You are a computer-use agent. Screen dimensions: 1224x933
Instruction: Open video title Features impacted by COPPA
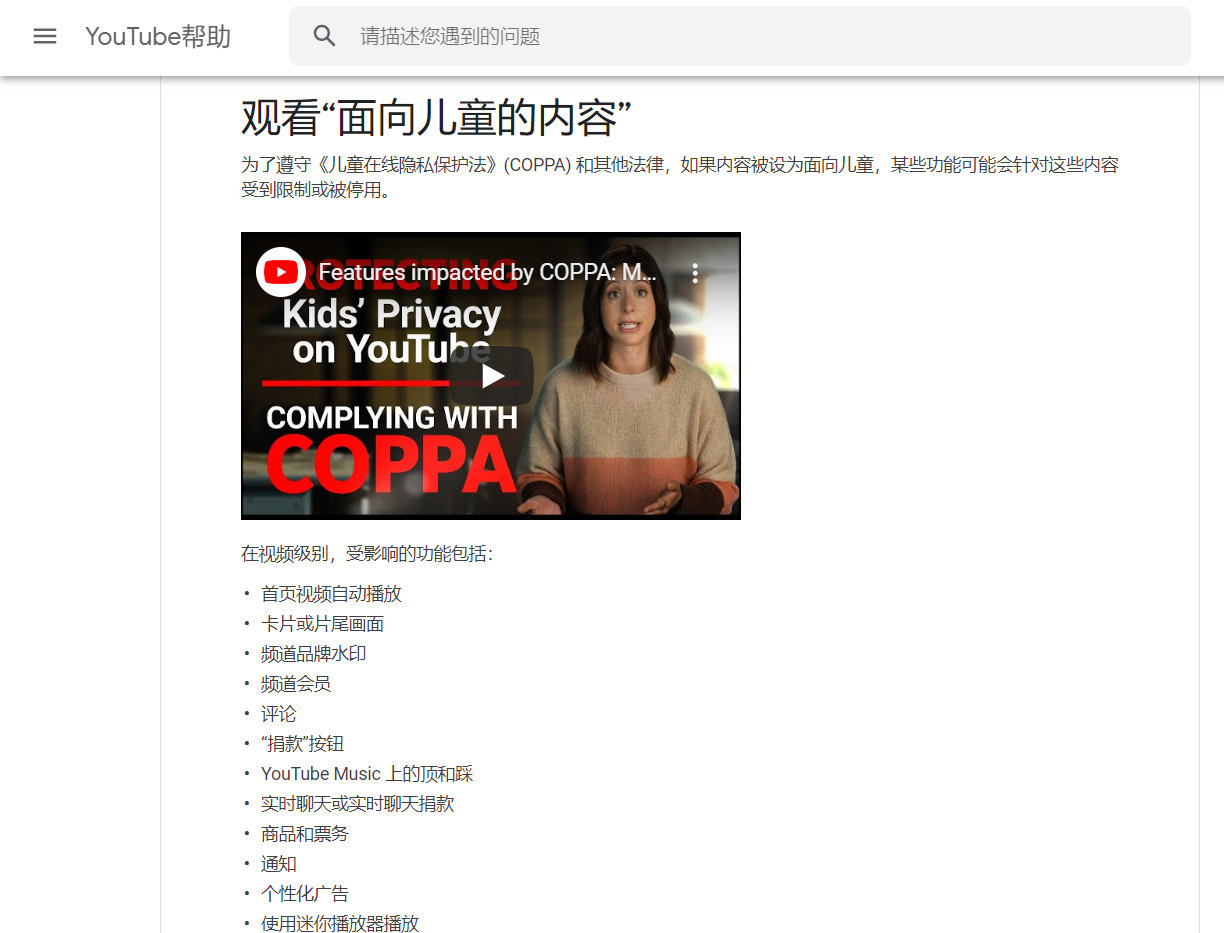pos(488,272)
